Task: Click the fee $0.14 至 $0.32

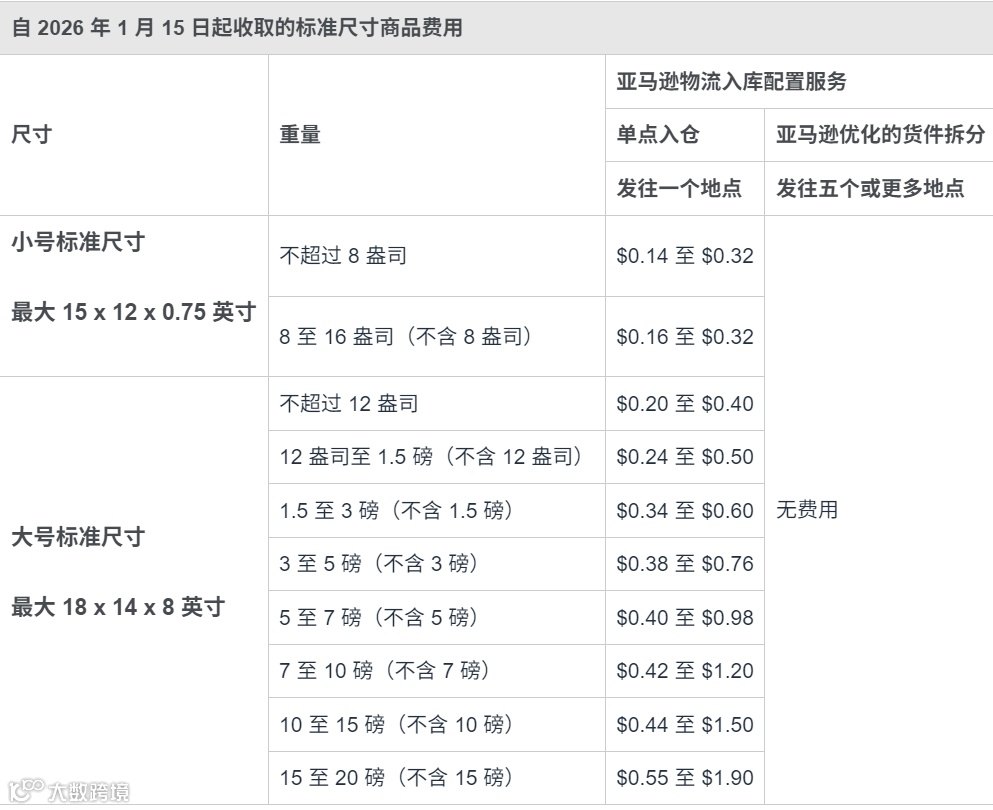Action: tap(685, 256)
